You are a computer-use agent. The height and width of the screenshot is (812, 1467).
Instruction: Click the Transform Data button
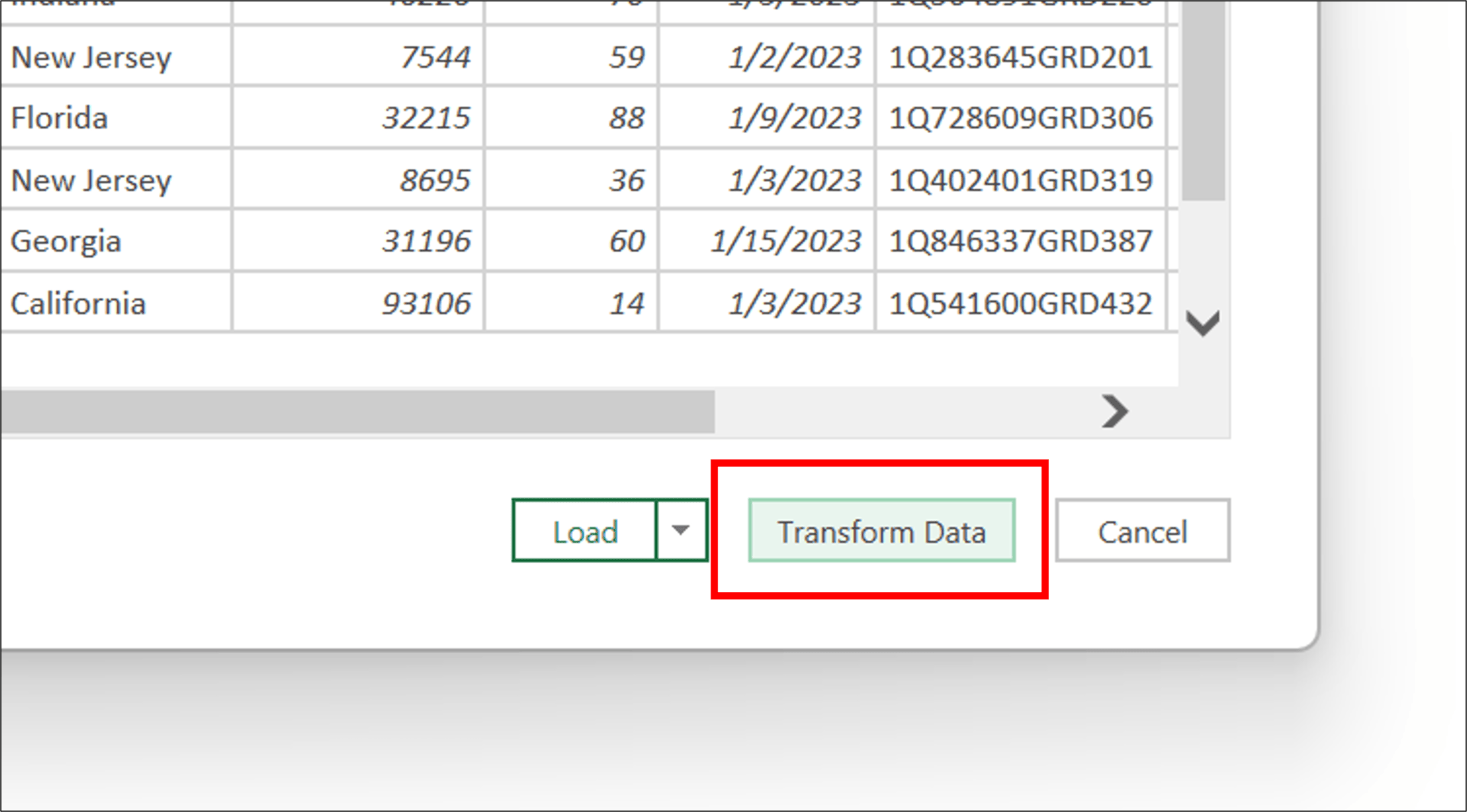coord(881,532)
